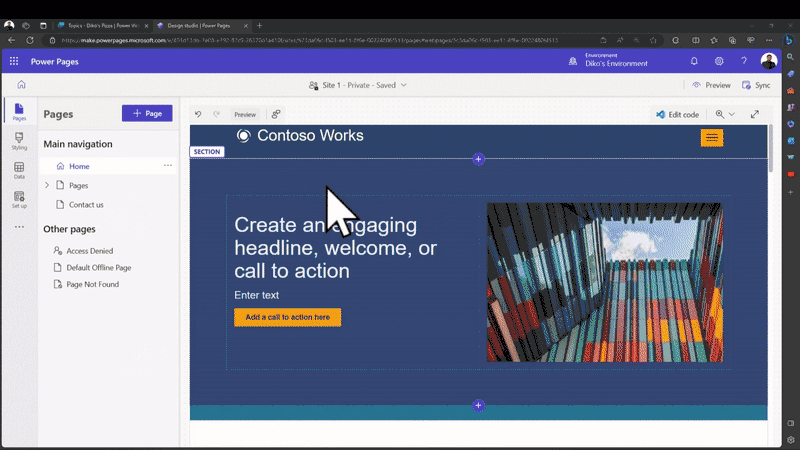The width and height of the screenshot is (800, 450).
Task: Select the building hero image
Action: point(605,282)
